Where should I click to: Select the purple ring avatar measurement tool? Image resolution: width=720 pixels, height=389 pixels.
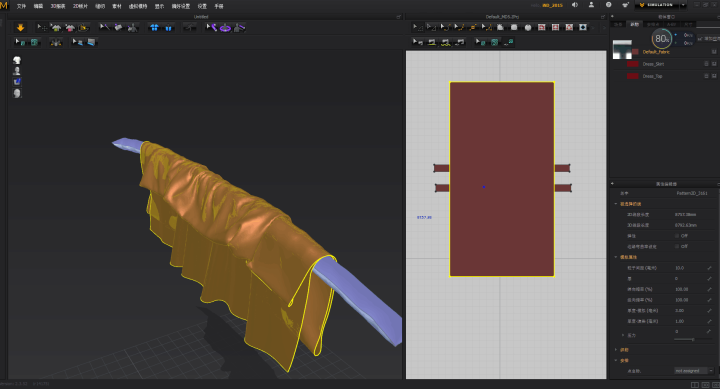[225, 28]
